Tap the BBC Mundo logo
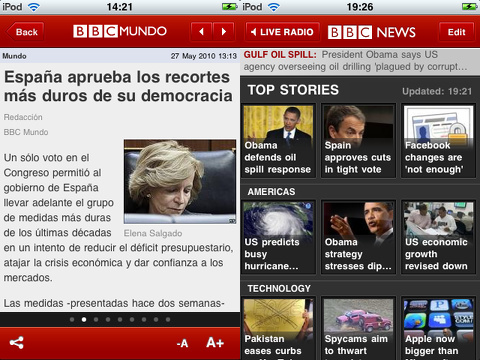The image size is (480, 360). click(120, 31)
